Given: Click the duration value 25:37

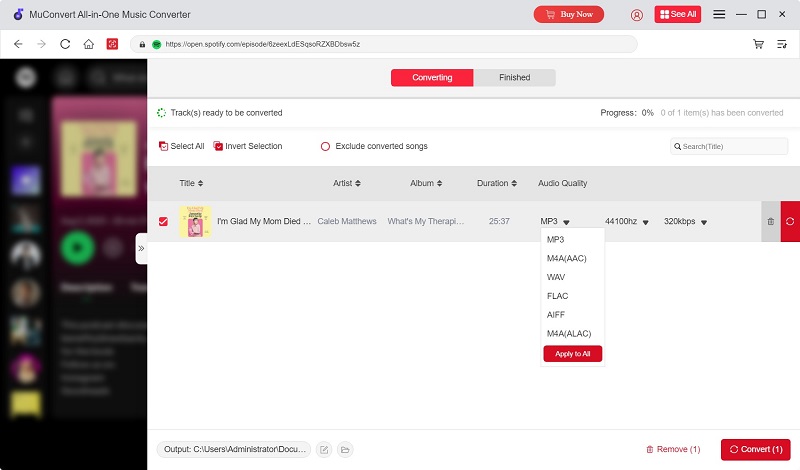Looking at the screenshot, I should pos(499,221).
